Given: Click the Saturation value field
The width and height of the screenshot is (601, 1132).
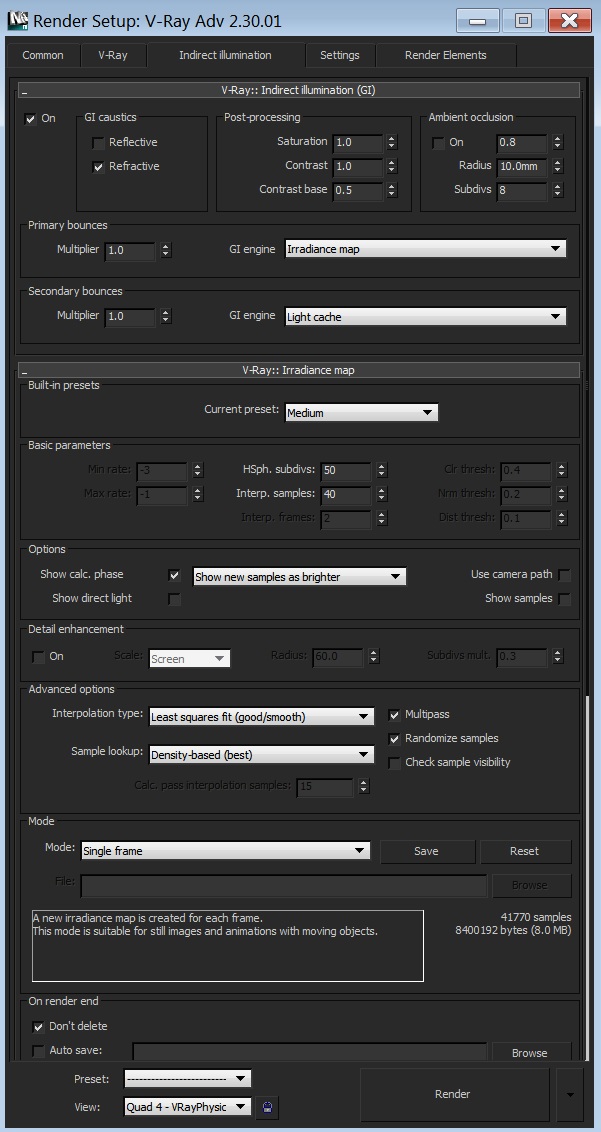Looking at the screenshot, I should click(358, 143).
